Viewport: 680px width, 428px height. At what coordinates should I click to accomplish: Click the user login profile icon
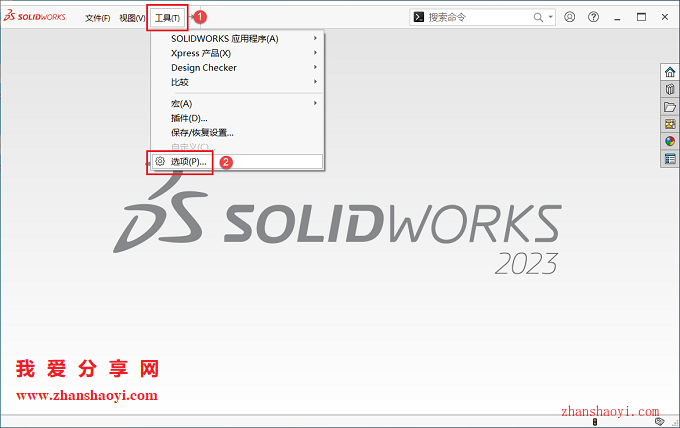point(569,17)
